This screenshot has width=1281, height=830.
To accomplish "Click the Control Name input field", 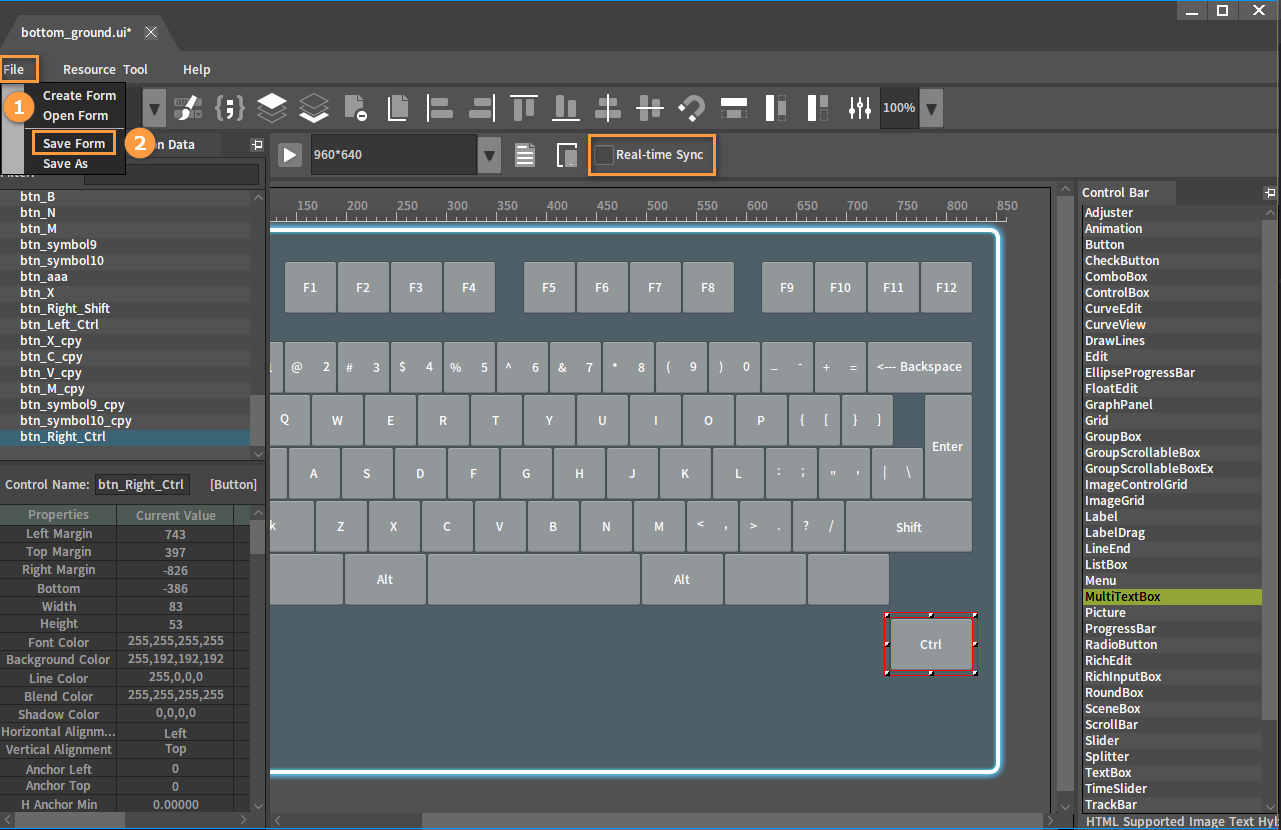I will 142,485.
